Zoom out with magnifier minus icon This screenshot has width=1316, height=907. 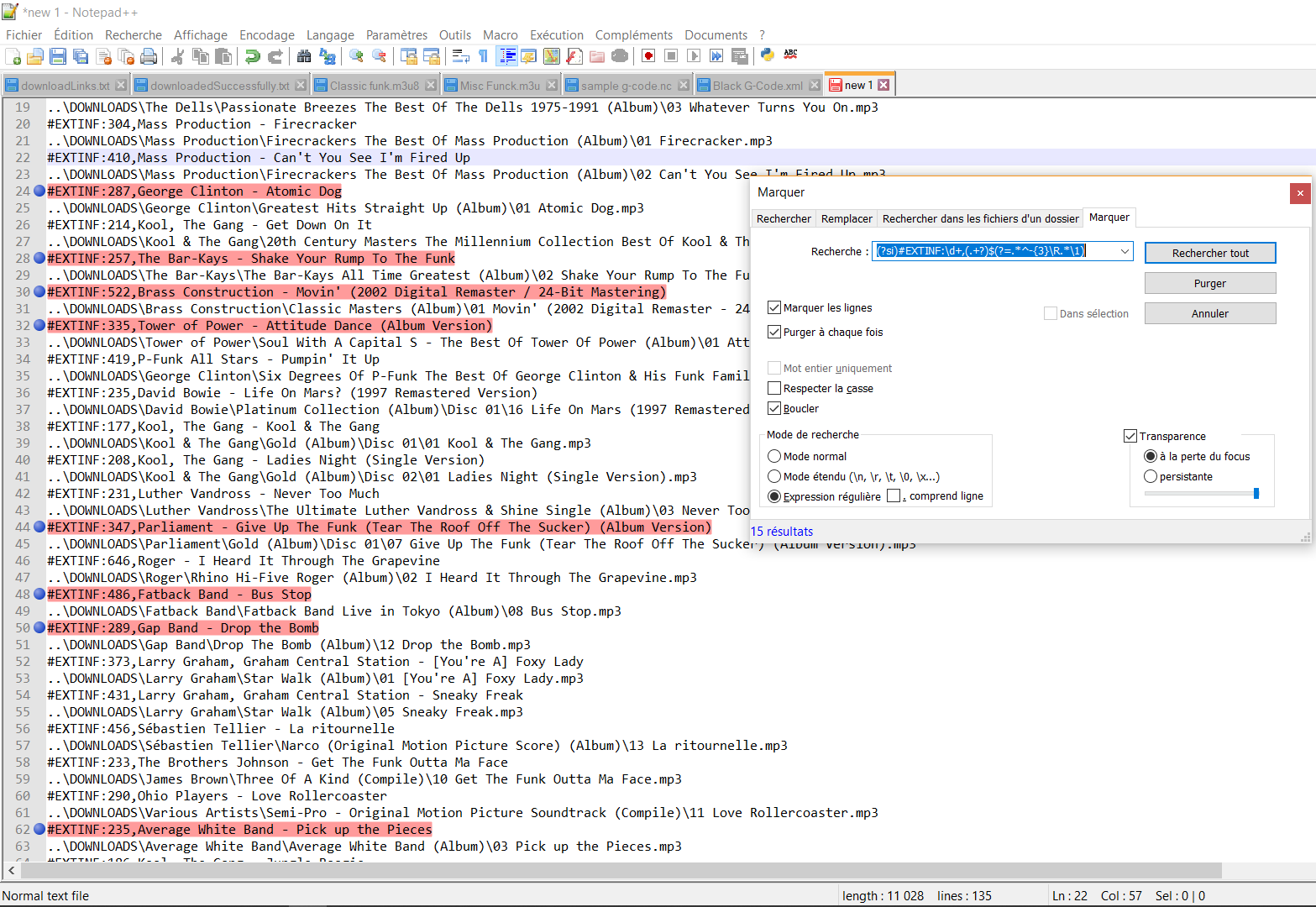[x=379, y=56]
